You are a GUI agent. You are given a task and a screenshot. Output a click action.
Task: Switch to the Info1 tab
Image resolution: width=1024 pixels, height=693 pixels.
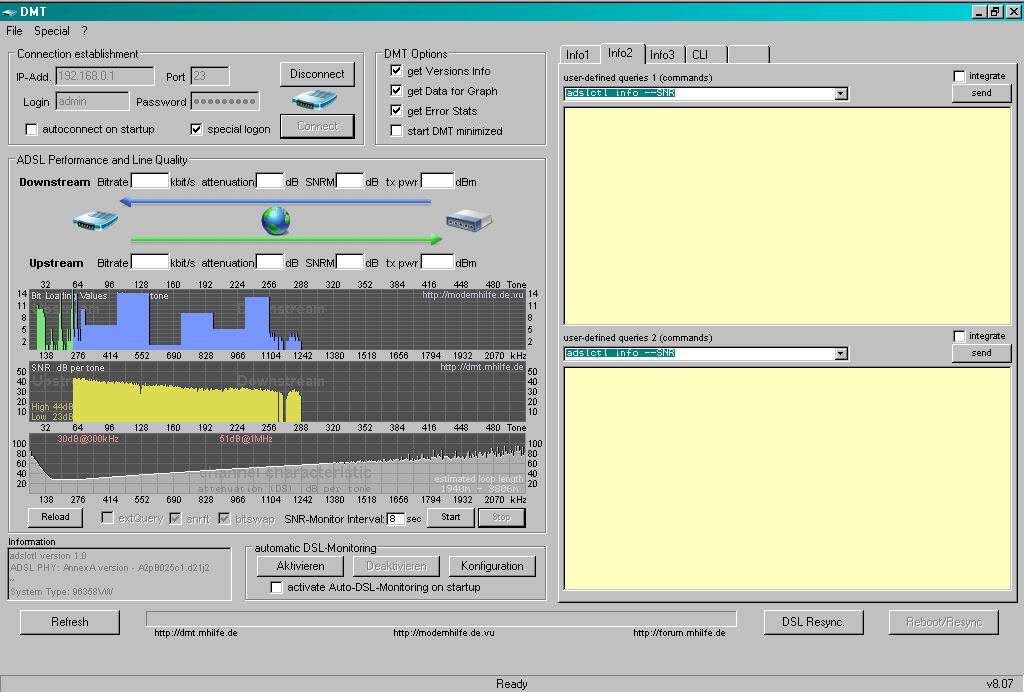tap(578, 55)
